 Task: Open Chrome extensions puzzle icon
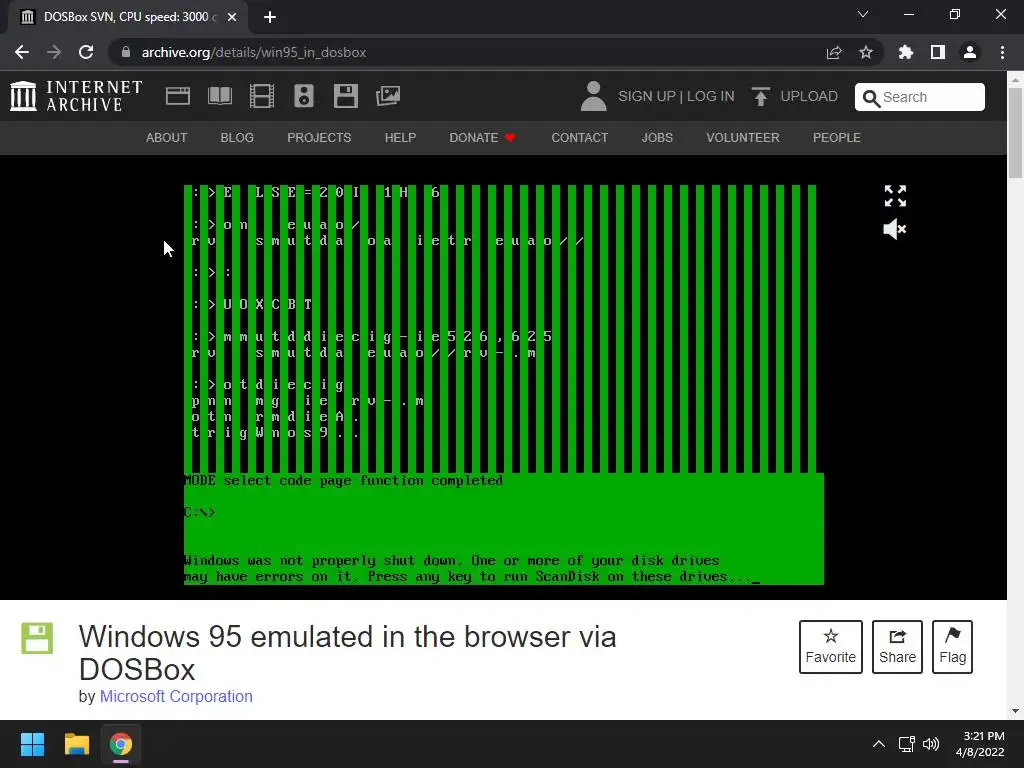(x=906, y=52)
